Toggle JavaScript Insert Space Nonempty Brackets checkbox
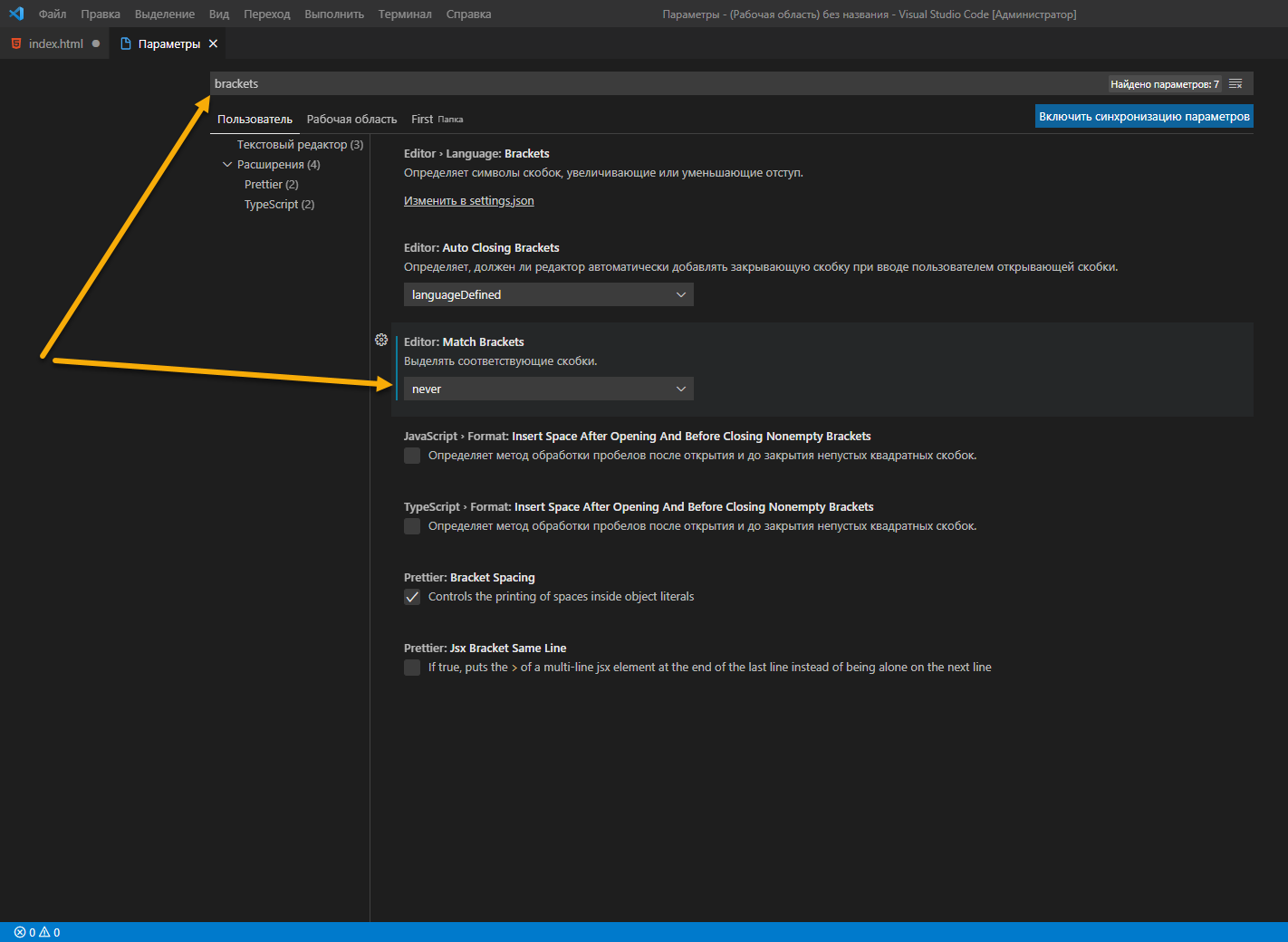Screen dimensions: 1288x942 [x=412, y=456]
